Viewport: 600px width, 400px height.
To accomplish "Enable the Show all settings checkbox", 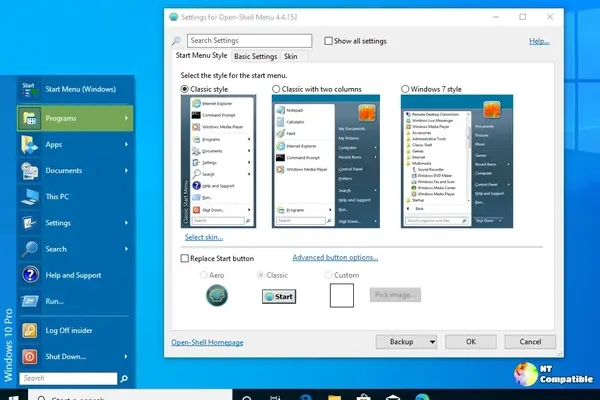I will tap(328, 41).
